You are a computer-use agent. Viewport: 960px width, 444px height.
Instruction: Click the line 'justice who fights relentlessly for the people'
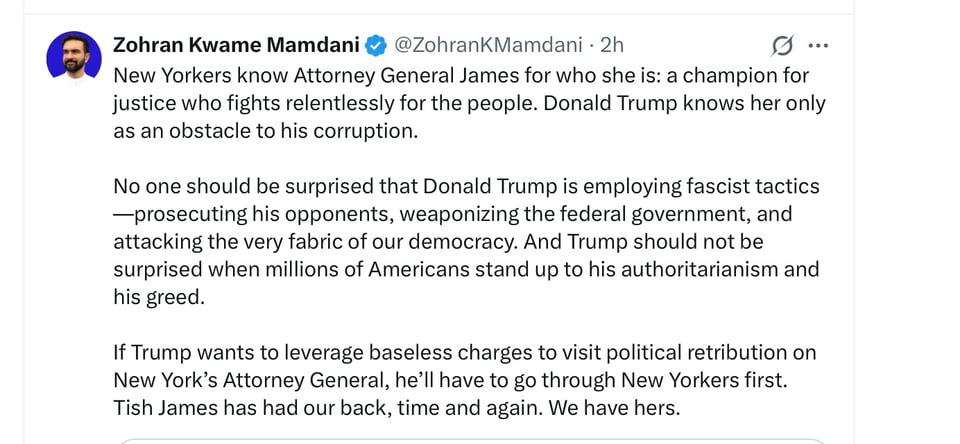tap(469, 104)
